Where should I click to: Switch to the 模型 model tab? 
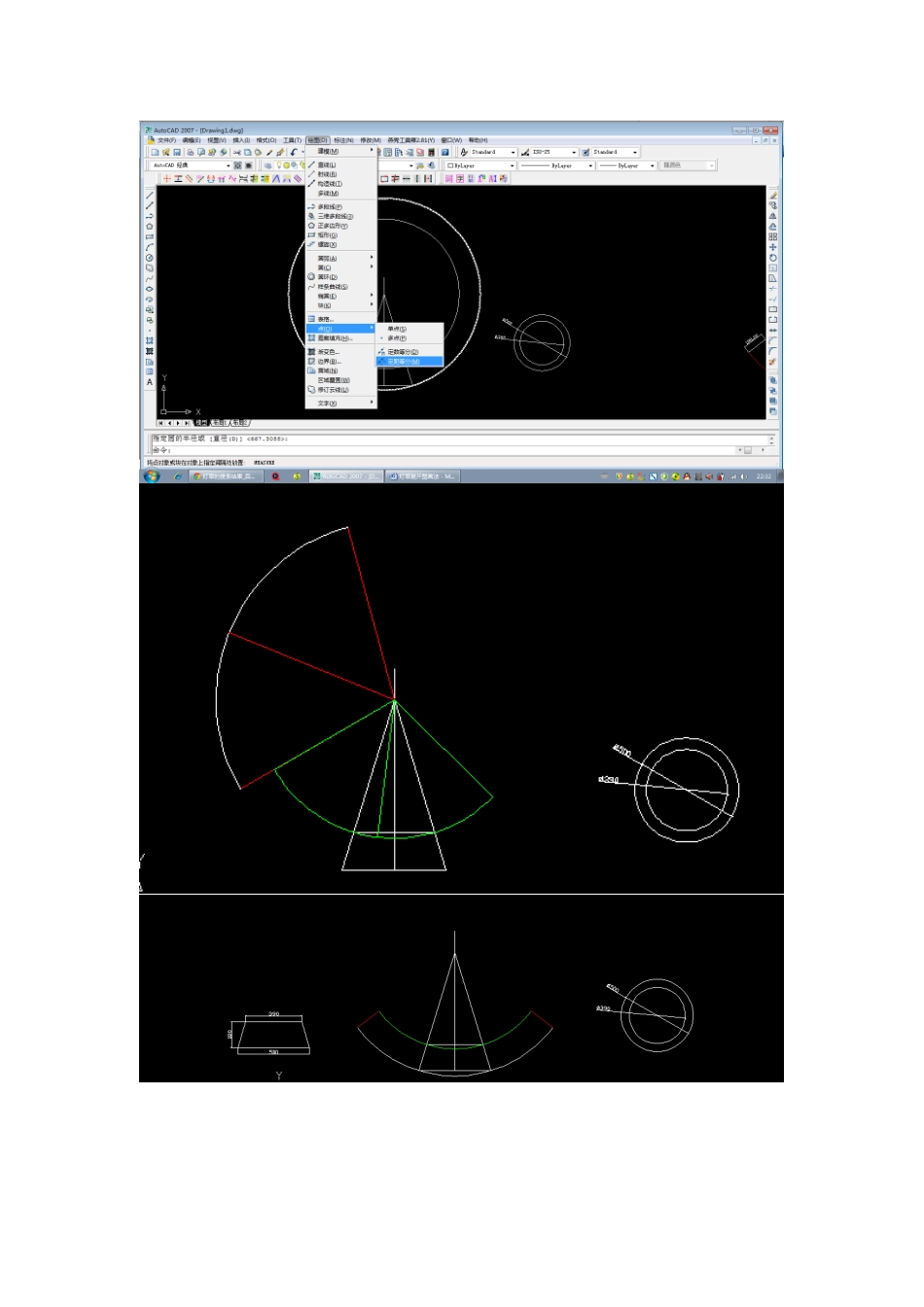point(201,423)
